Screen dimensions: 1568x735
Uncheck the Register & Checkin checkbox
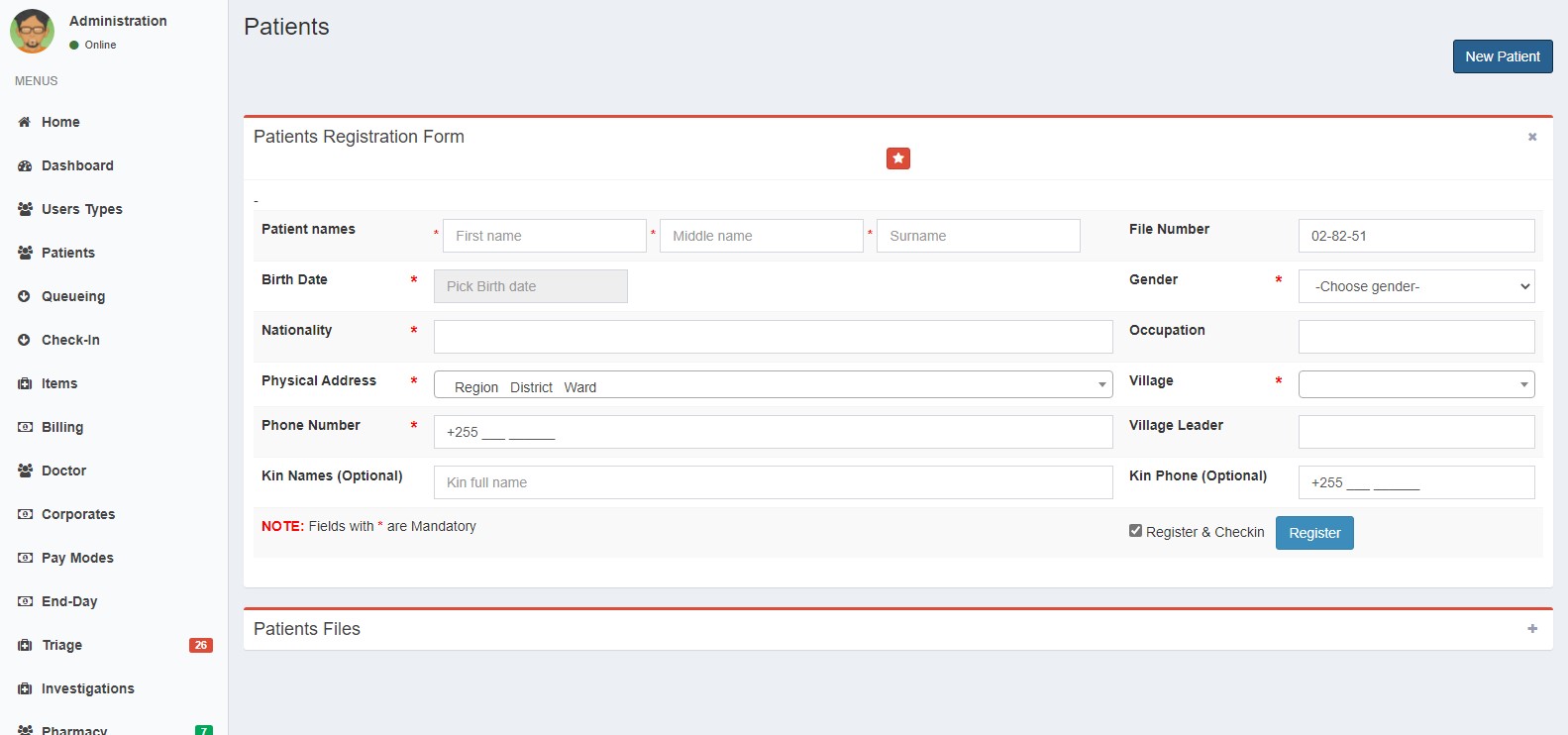coord(1135,531)
